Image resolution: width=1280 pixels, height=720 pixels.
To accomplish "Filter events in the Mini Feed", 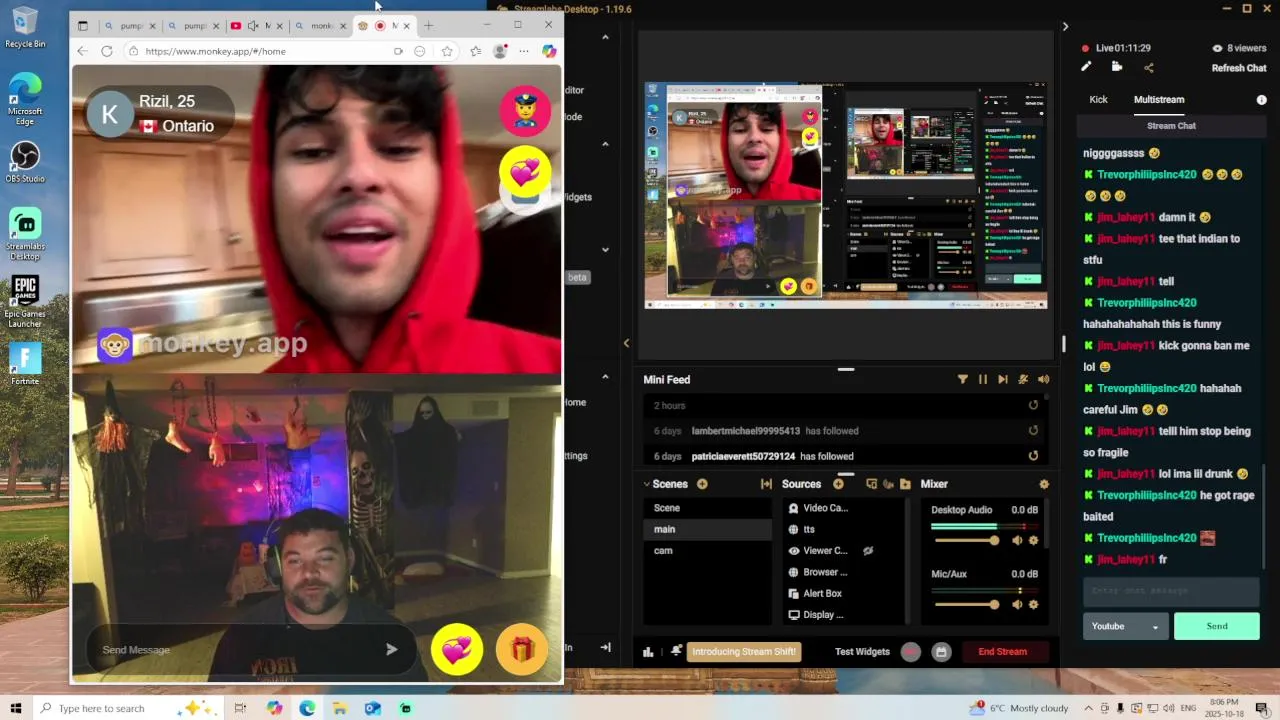I will [x=963, y=379].
